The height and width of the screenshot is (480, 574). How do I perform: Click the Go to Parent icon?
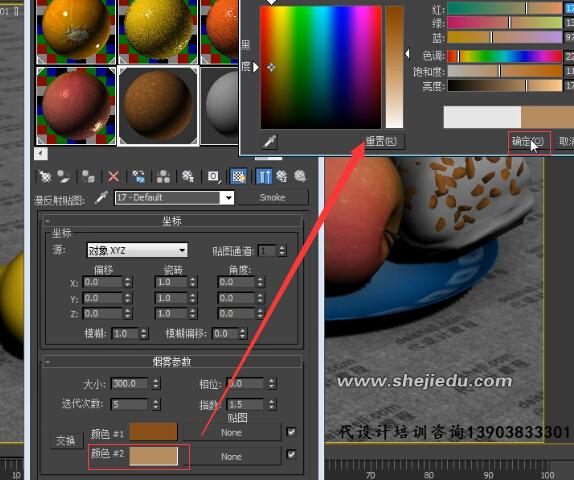(x=282, y=176)
